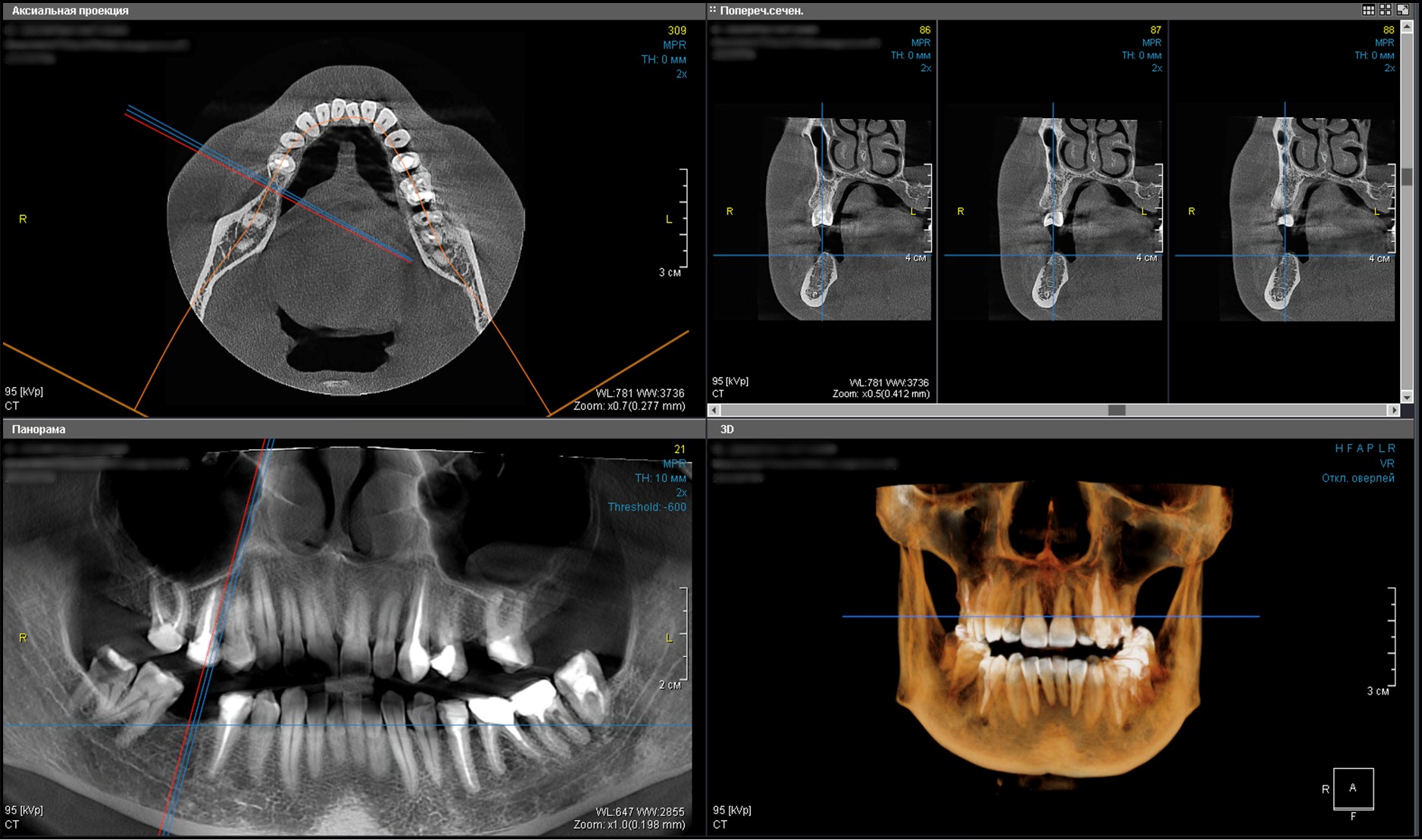Viewport: 1422px width, 840px height.
Task: Click the cross-section vertical scrollbar up arrow
Action: 1407,27
